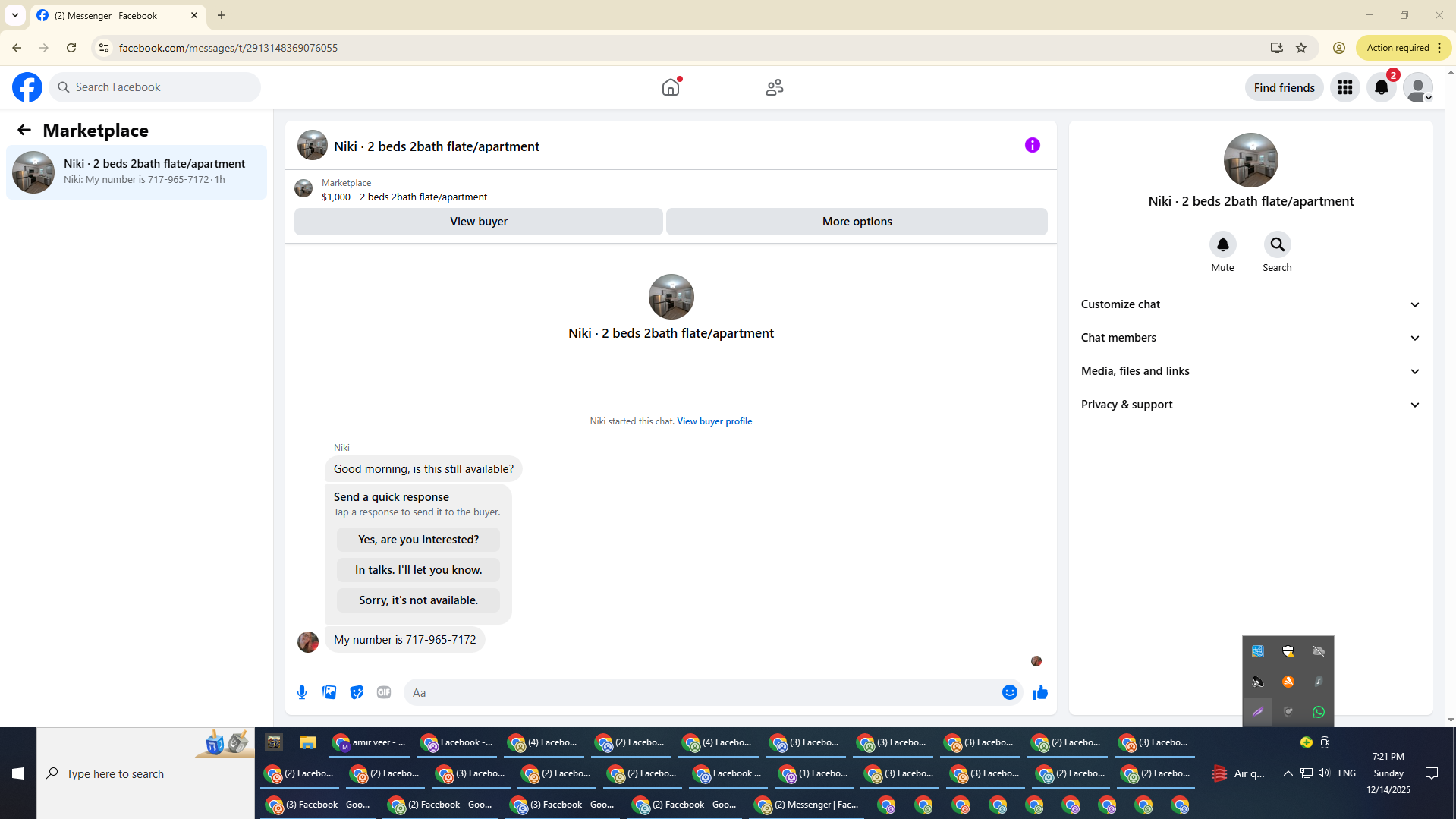
Task: Open the account profile menu
Action: [x=1417, y=87]
